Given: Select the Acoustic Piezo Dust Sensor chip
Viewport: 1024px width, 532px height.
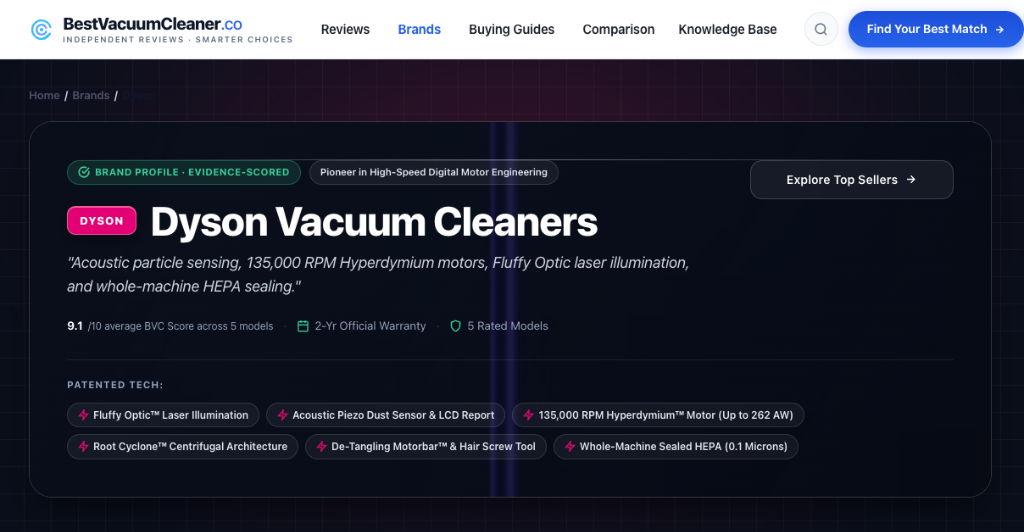Looking at the screenshot, I should 385,415.
